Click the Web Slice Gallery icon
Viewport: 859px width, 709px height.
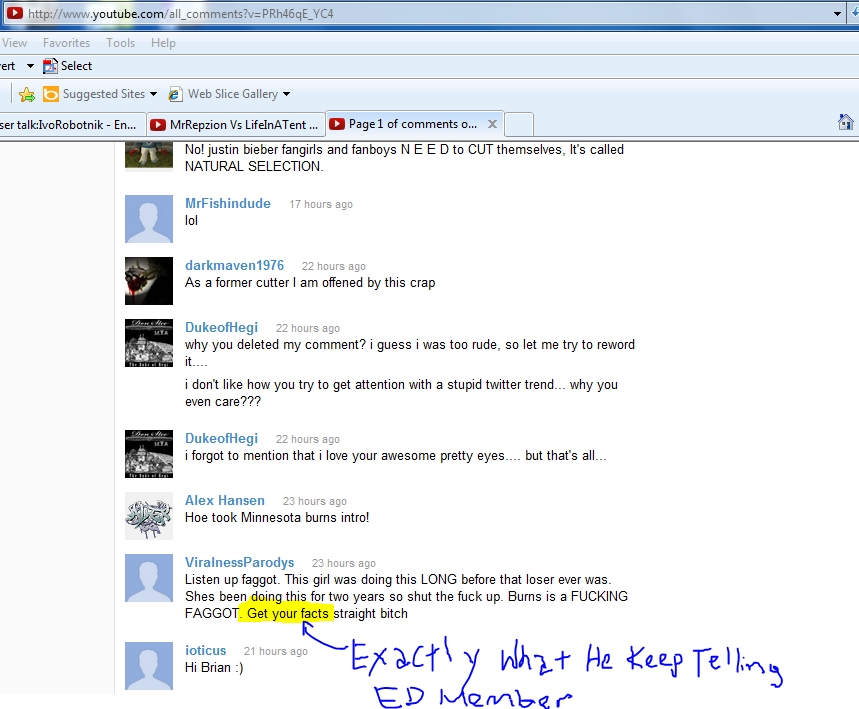[176, 94]
